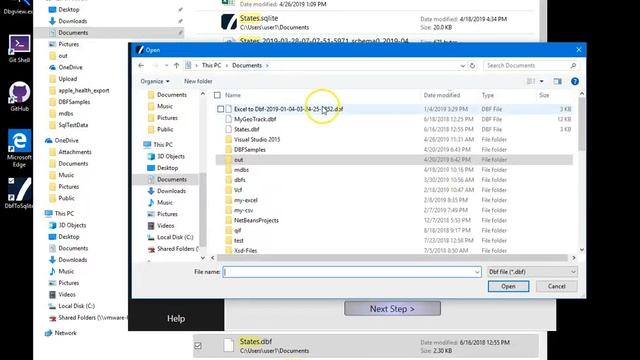Screen dimensions: 640x360
Task: Open Microsoft Edge desktop icon
Action: tap(19, 148)
